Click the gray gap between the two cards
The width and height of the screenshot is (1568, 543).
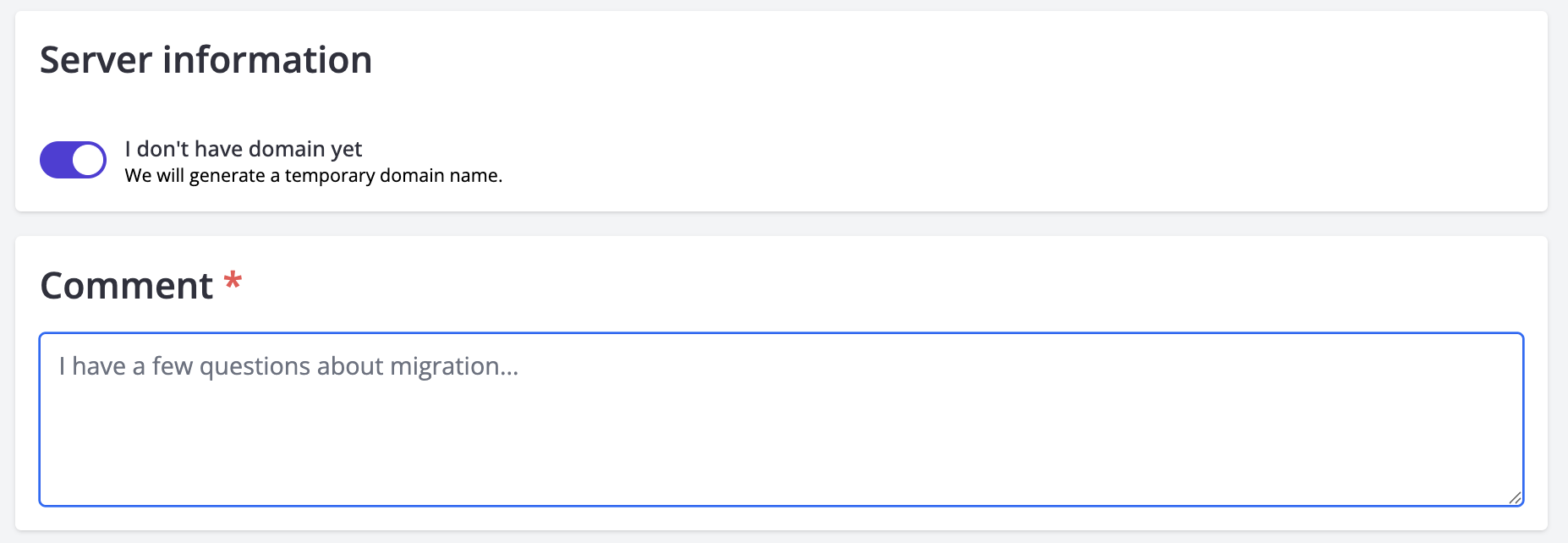click(781, 224)
